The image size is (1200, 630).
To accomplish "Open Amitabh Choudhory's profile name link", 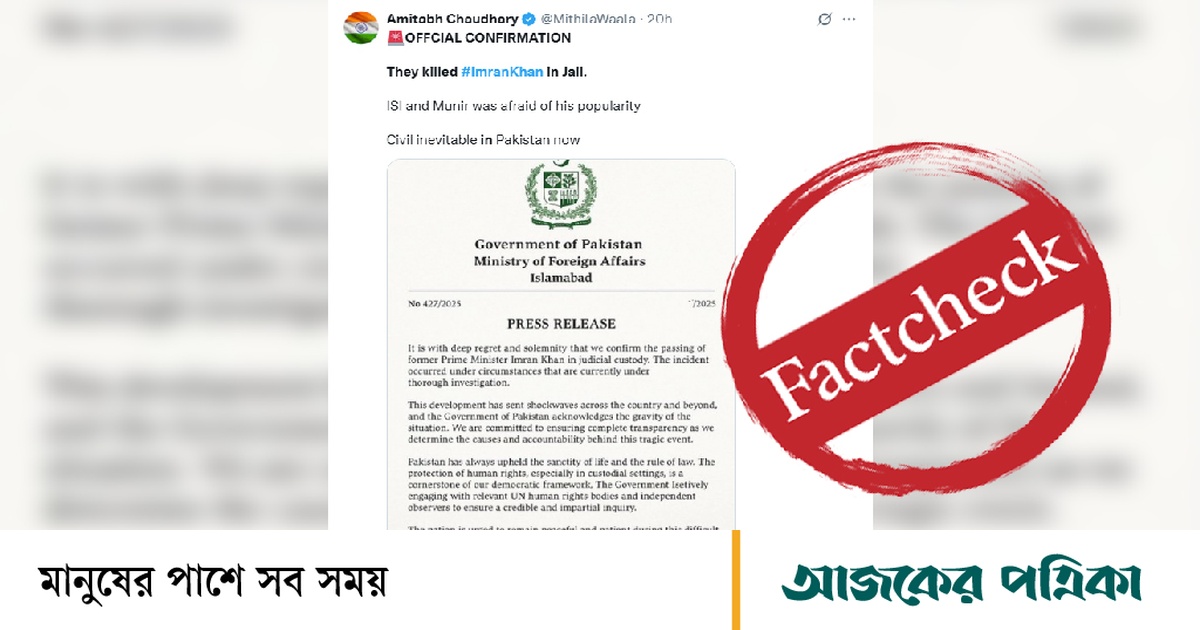I will pyautogui.click(x=452, y=19).
